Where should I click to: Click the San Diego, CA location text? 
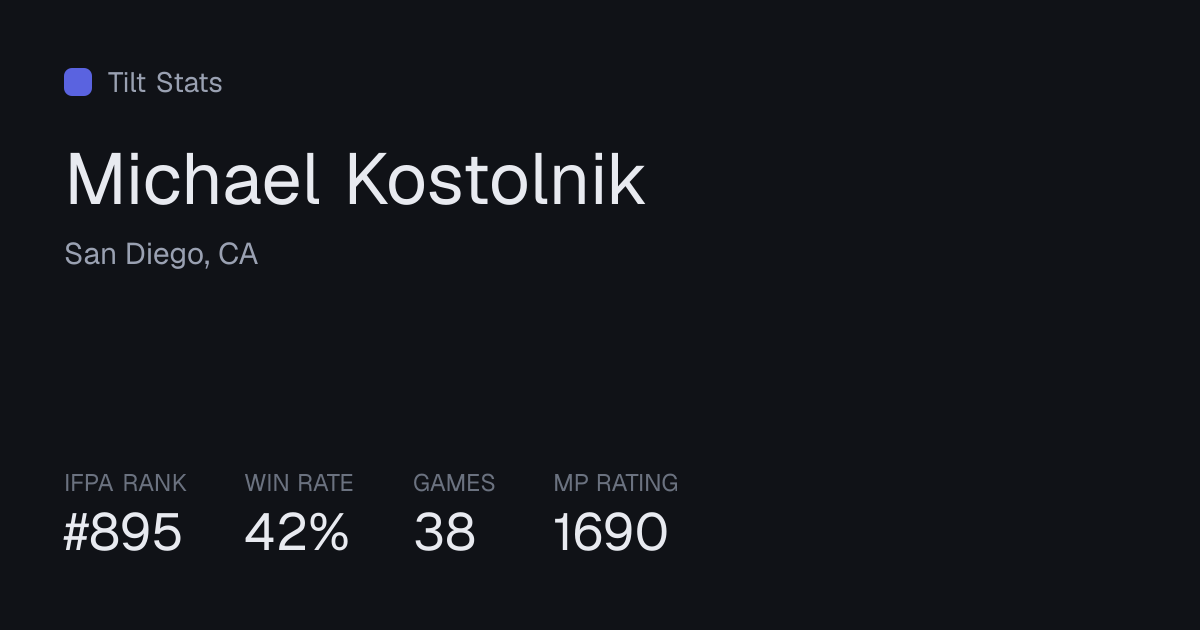(x=161, y=255)
